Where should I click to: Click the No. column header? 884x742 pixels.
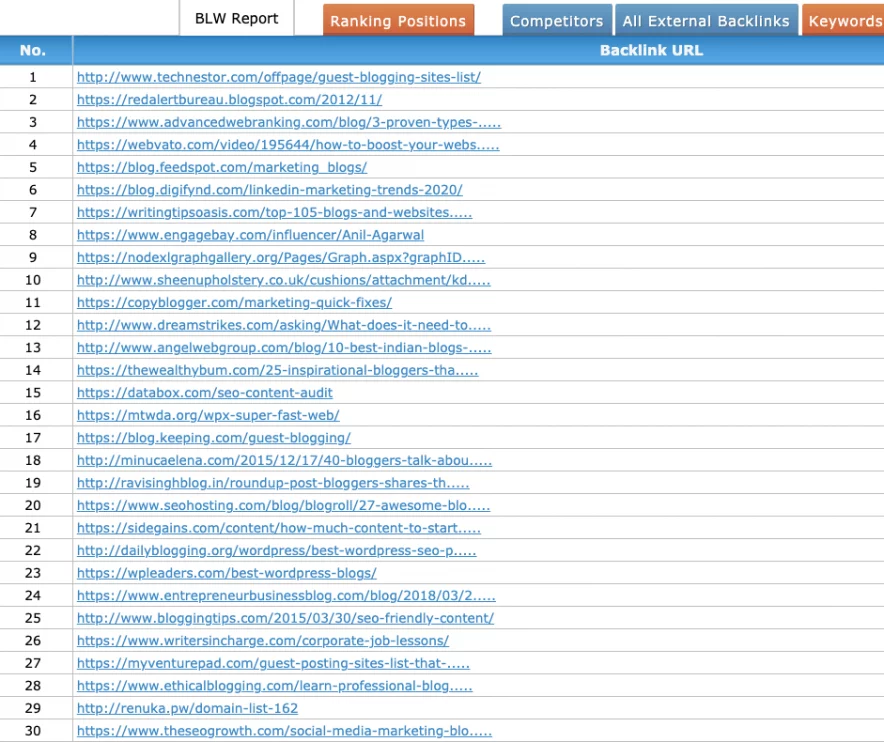33,50
